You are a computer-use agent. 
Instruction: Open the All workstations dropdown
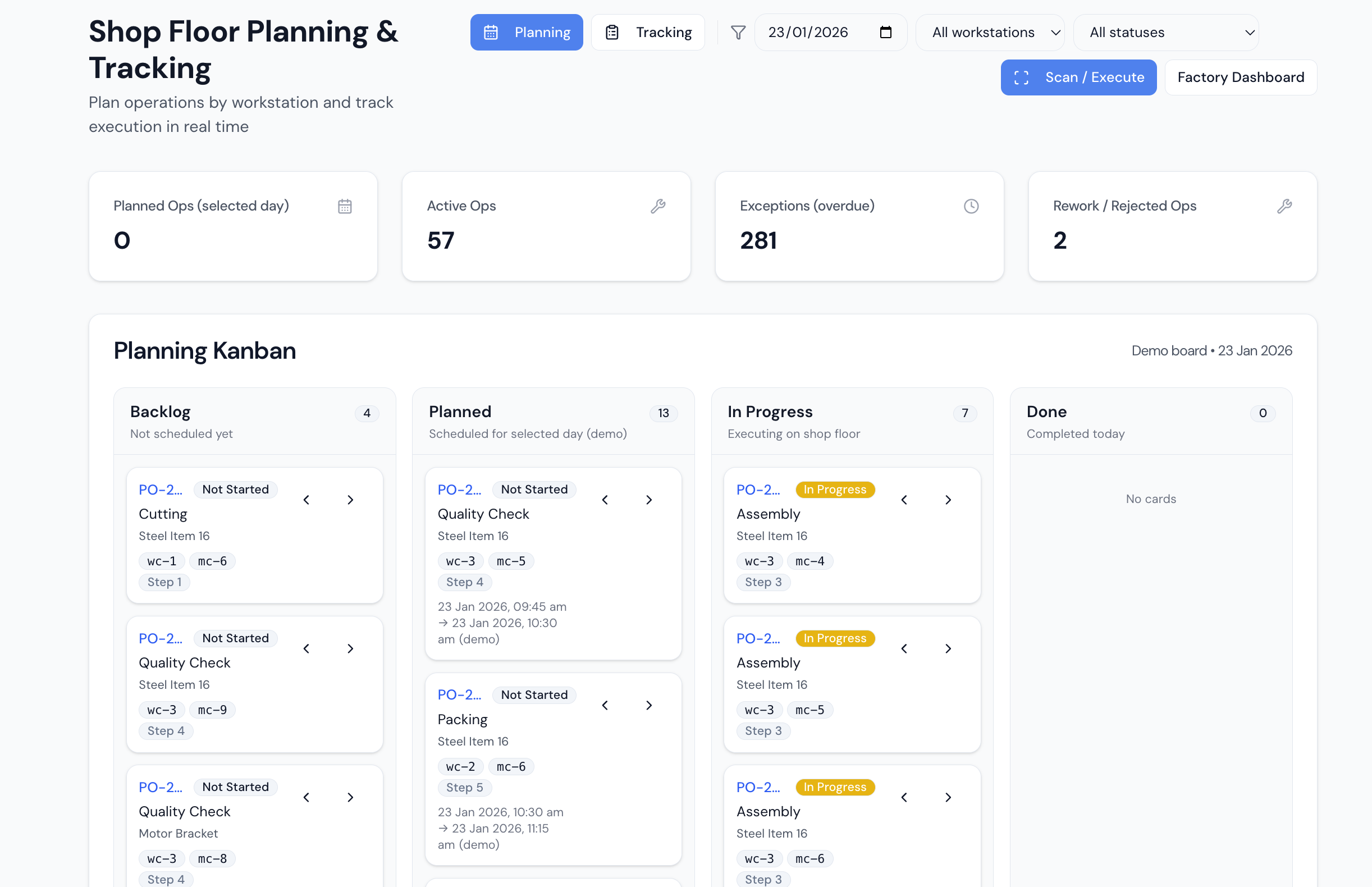[x=990, y=32]
